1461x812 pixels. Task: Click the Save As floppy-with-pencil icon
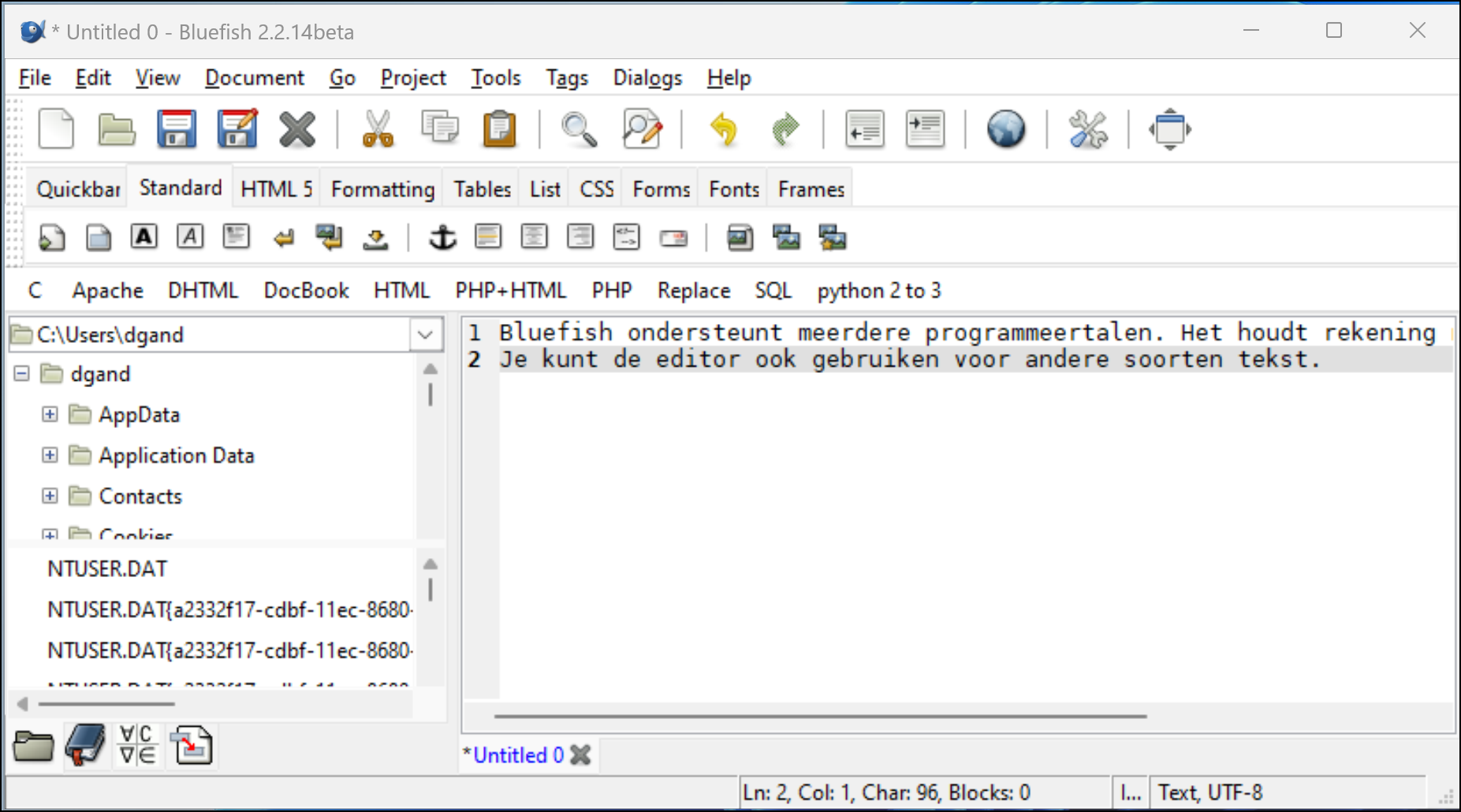pos(237,129)
